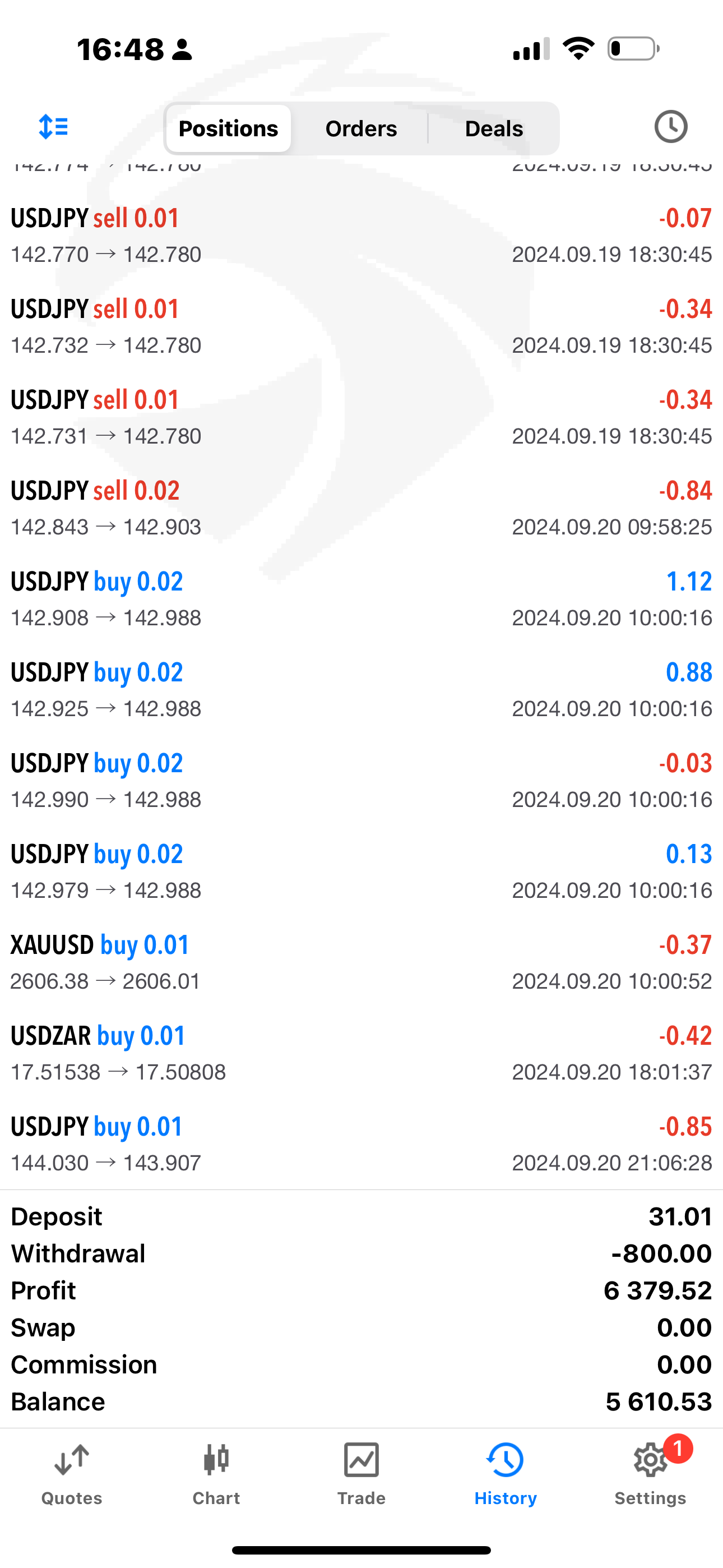Open the history period clock icon

tap(670, 127)
